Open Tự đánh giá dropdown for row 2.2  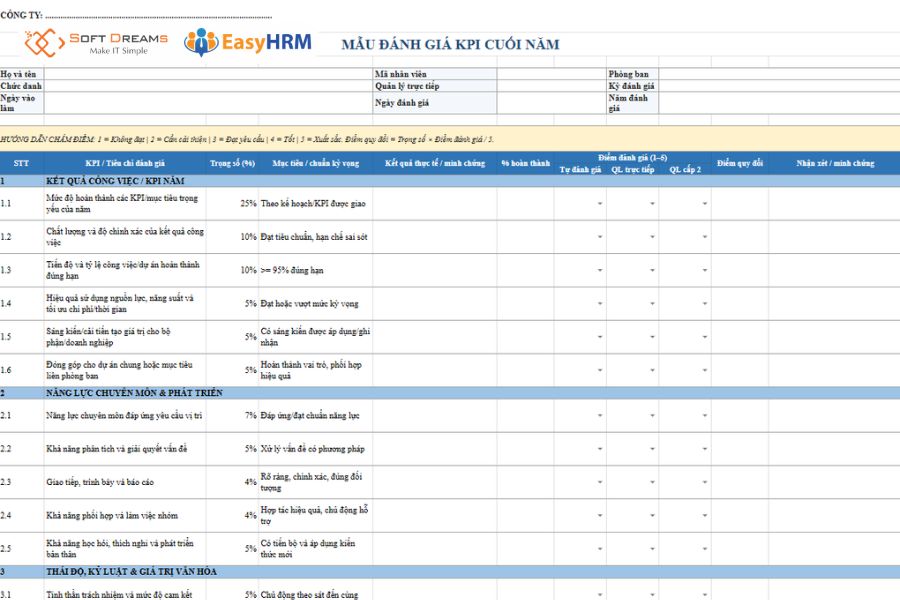point(600,449)
